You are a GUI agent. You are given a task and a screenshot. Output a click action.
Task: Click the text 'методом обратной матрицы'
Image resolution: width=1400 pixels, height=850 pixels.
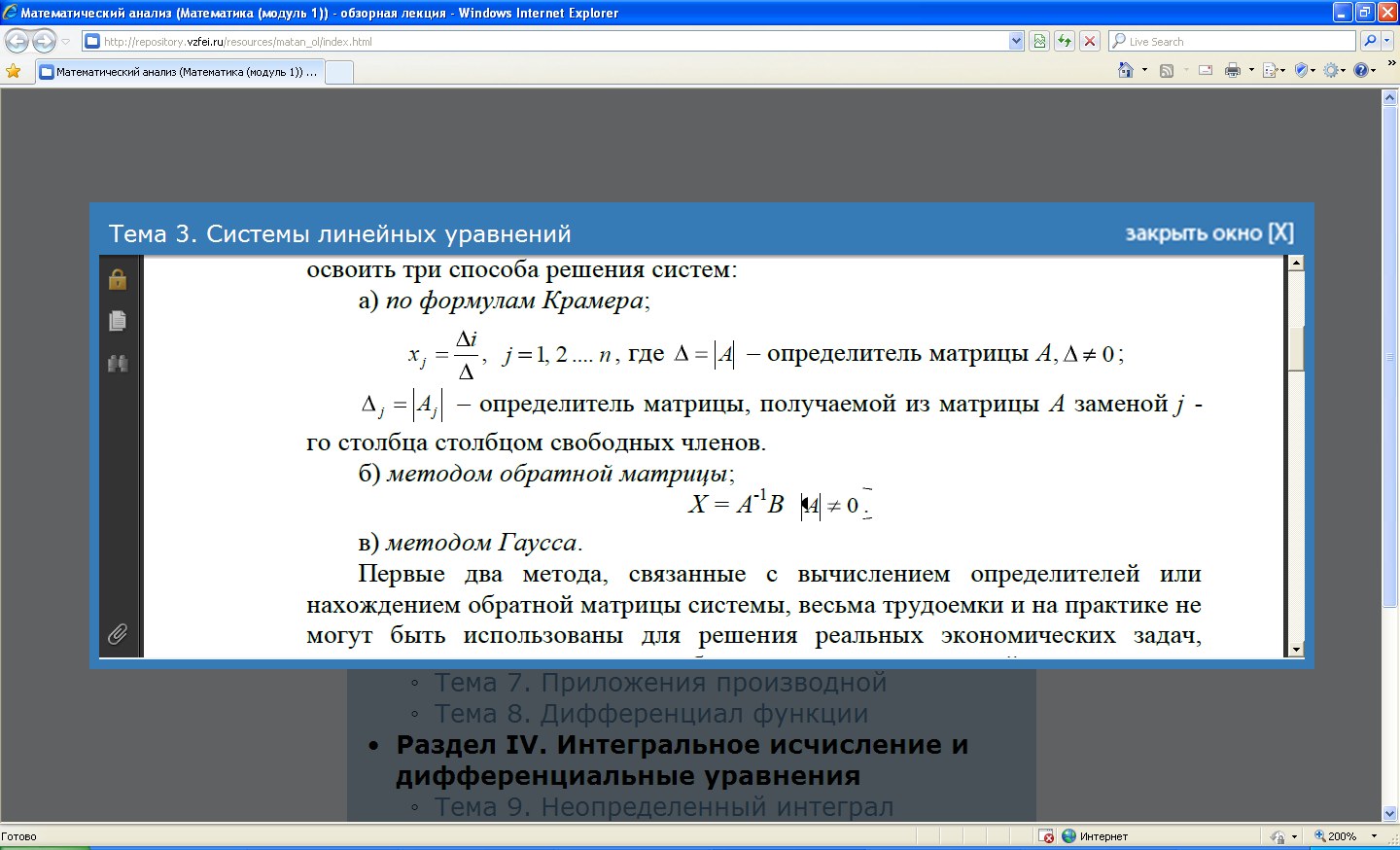tap(557, 474)
